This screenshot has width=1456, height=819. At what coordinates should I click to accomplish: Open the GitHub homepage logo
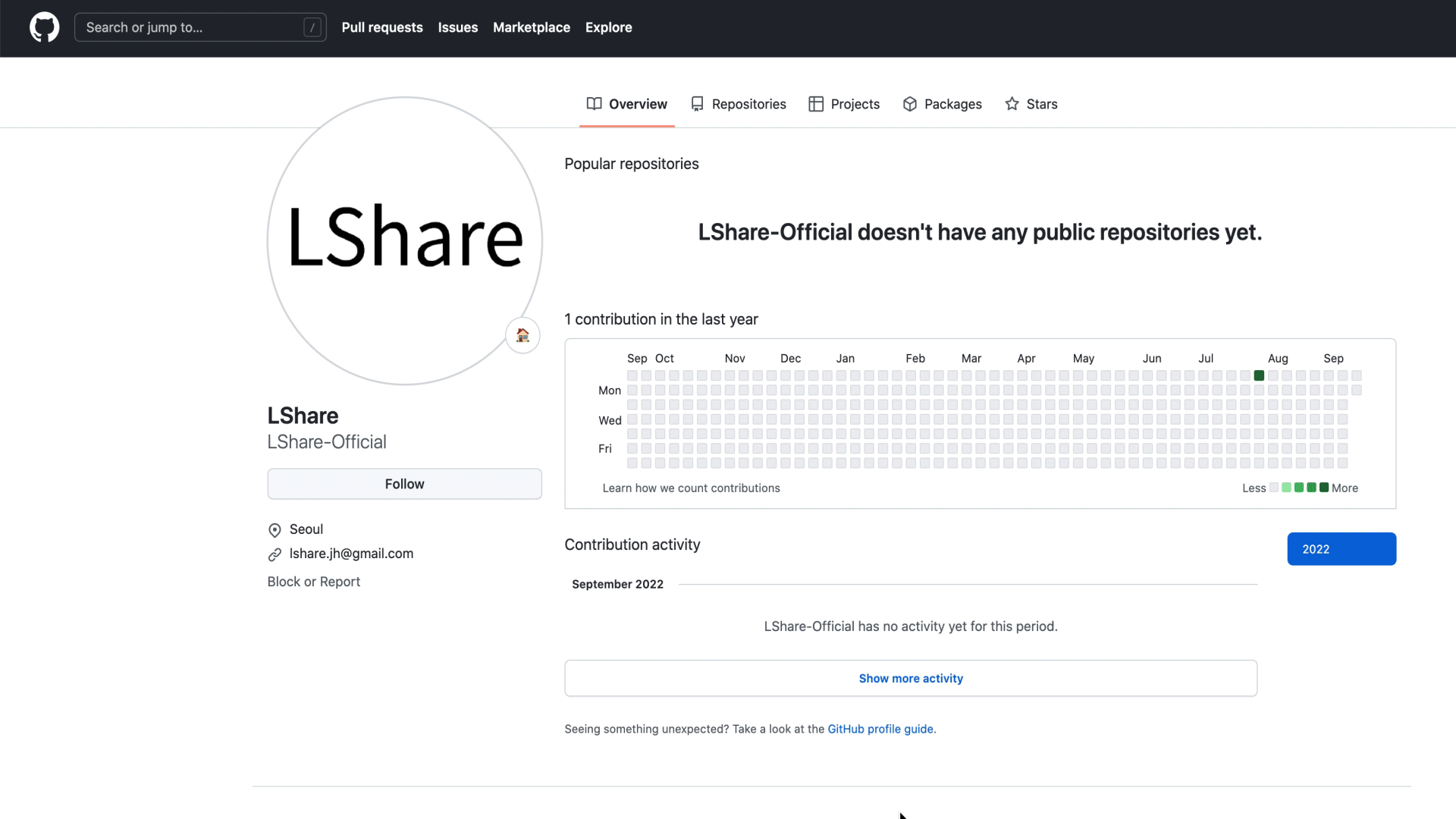click(x=44, y=27)
